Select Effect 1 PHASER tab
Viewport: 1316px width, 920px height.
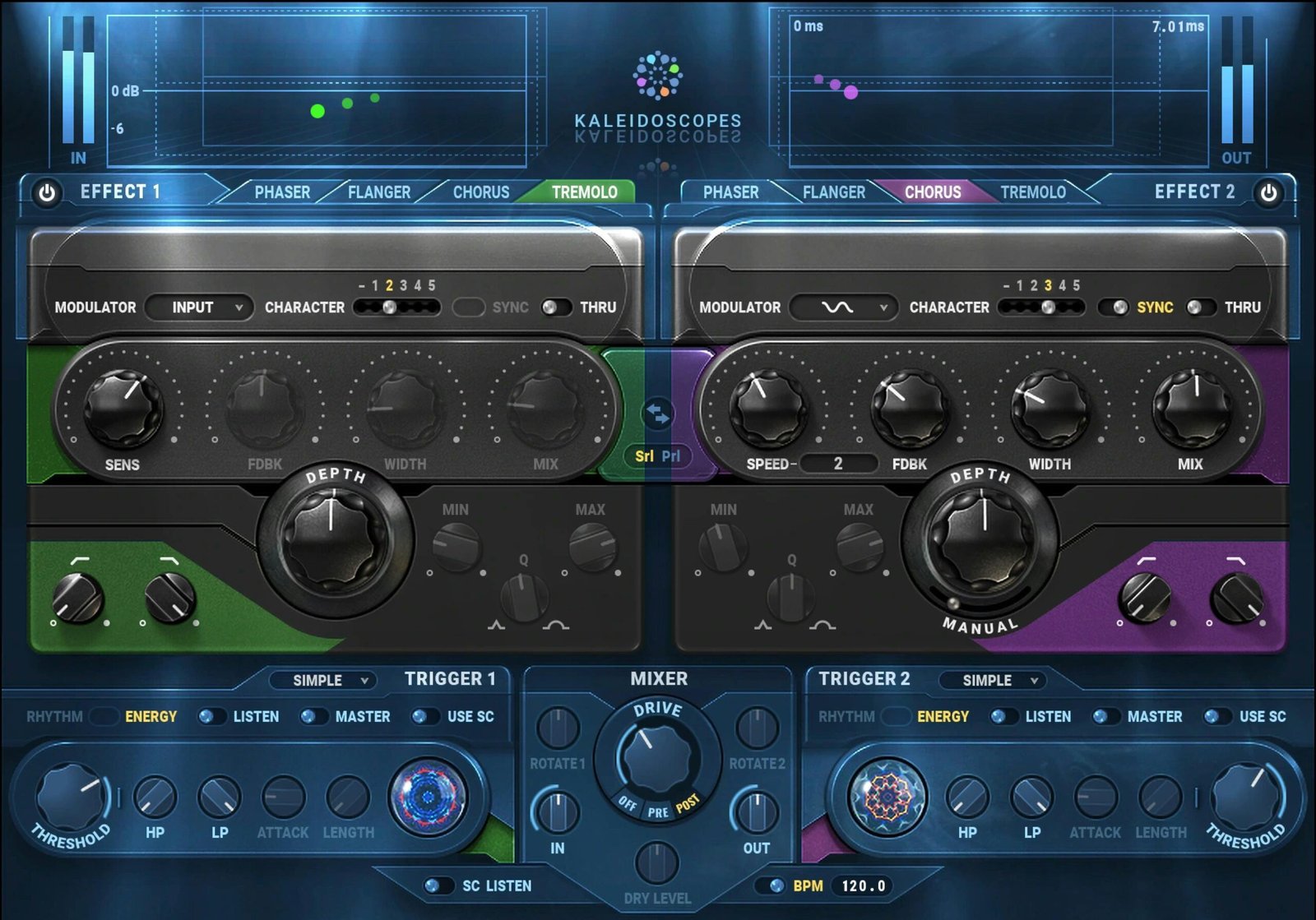click(x=282, y=192)
